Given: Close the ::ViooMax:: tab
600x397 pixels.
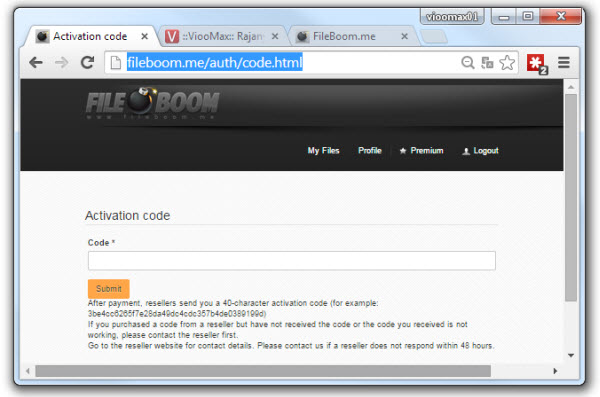Looking at the screenshot, I should 275,36.
